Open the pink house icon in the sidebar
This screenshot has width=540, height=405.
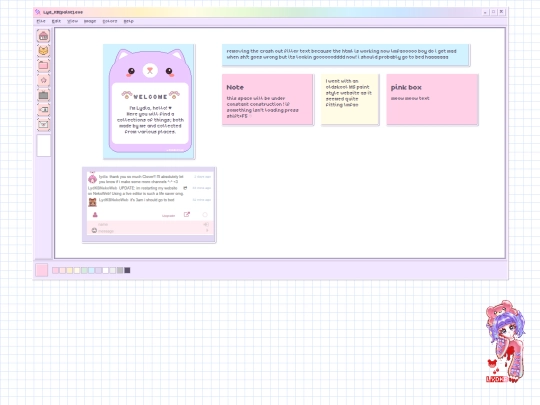coord(43,36)
